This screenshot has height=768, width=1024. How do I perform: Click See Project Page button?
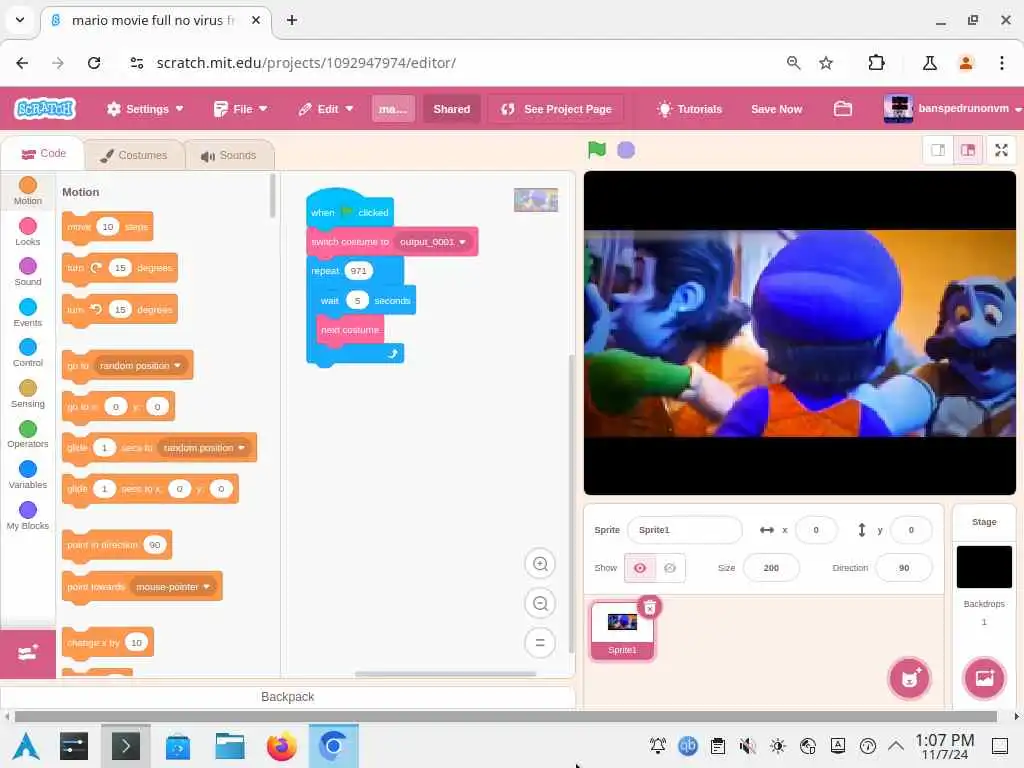click(x=556, y=109)
